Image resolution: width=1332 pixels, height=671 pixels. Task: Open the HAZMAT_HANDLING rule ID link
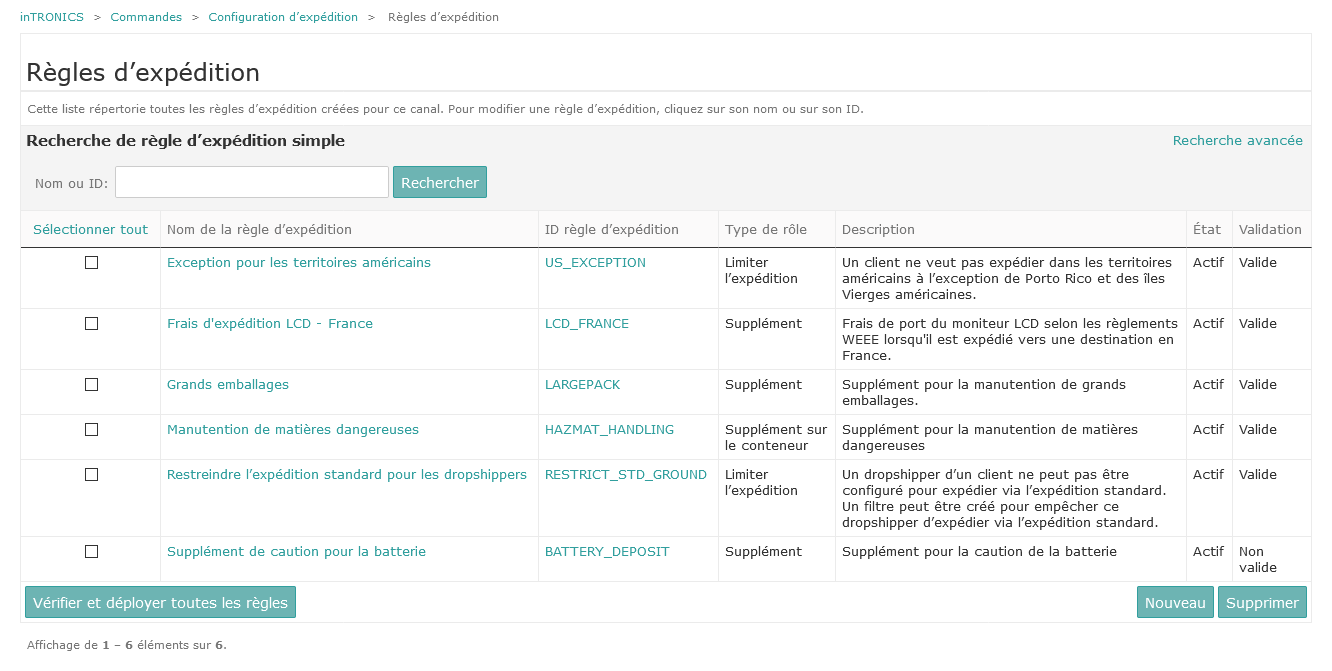click(x=609, y=430)
